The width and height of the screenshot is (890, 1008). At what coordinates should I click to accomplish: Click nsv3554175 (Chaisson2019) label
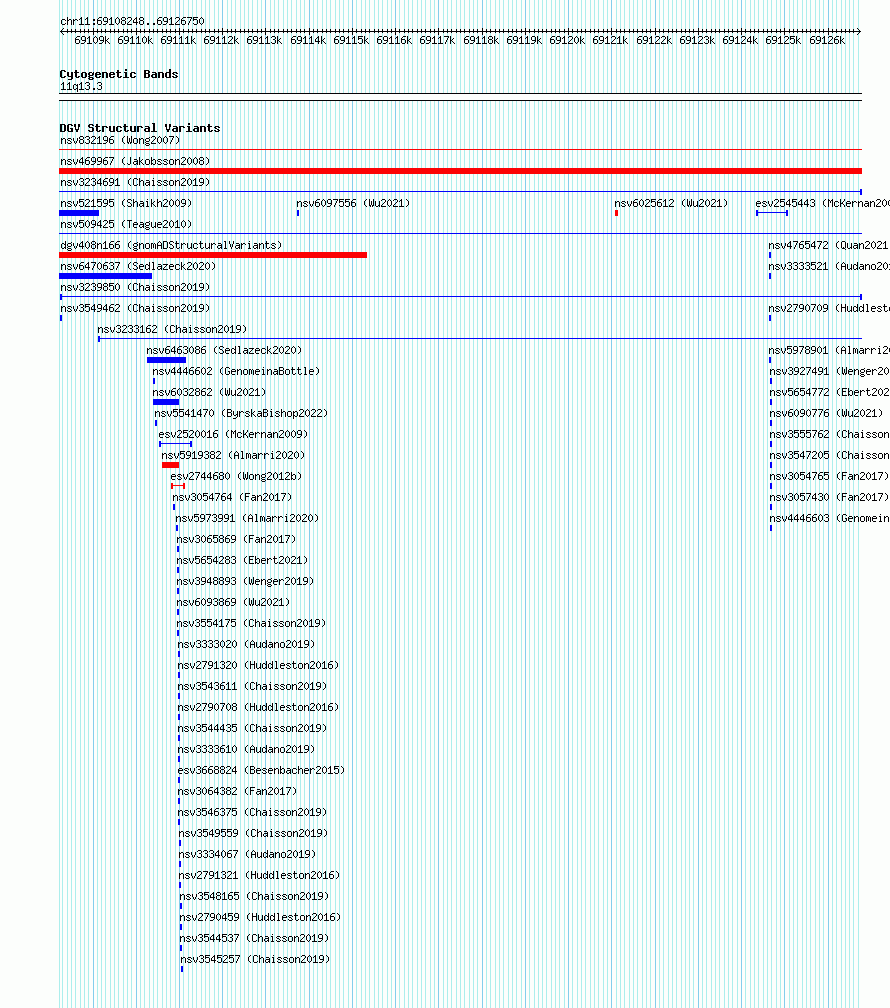pyautogui.click(x=251, y=624)
